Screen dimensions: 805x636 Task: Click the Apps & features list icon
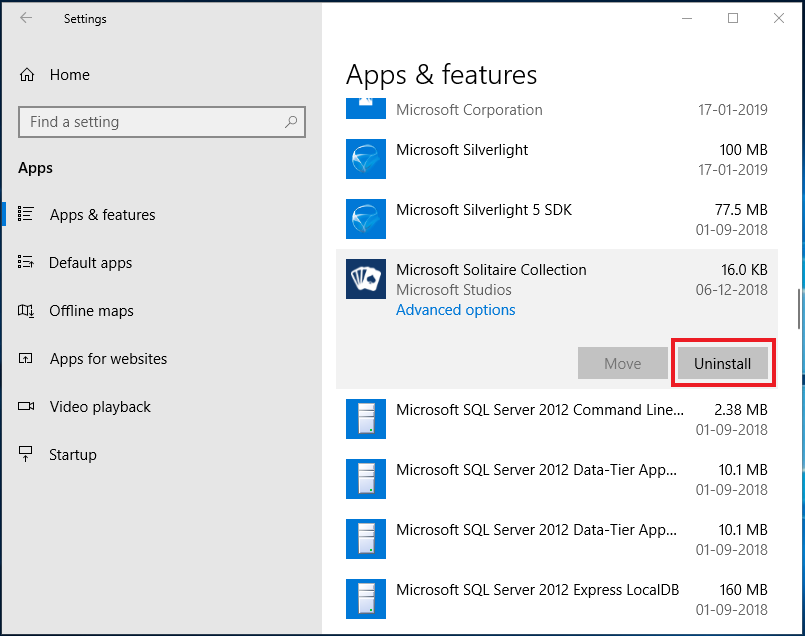(26, 214)
